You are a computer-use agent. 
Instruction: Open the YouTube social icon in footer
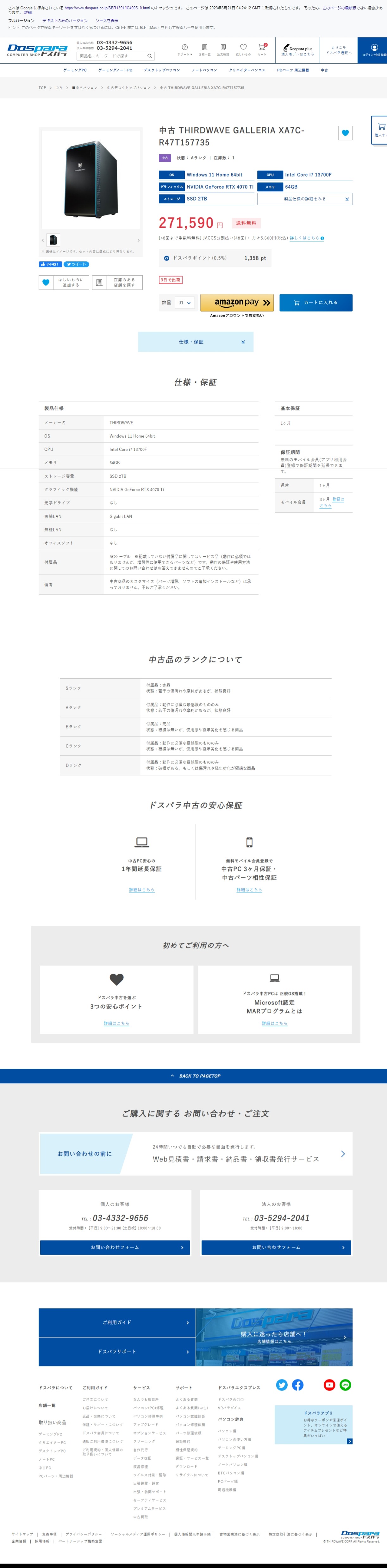329,1385
